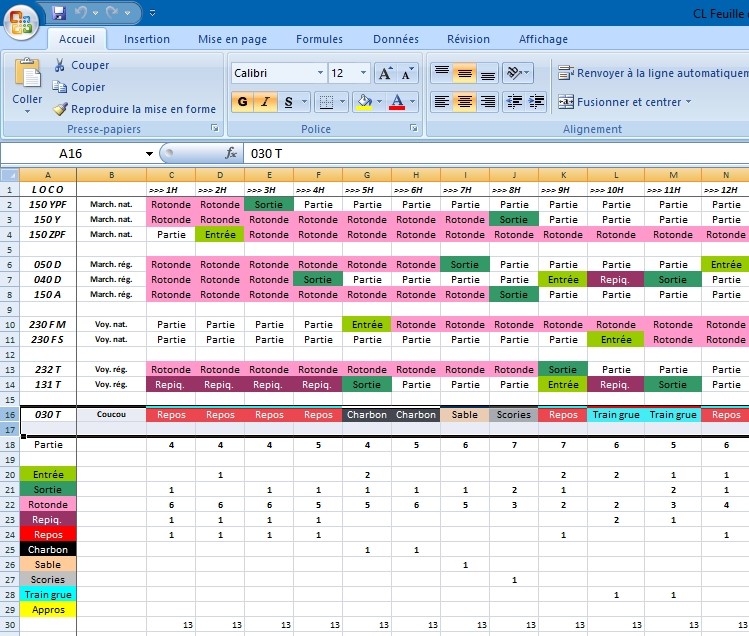Click Renvoyer à la ligne automatiquement
749x636 pixels.
pyautogui.click(x=653, y=73)
